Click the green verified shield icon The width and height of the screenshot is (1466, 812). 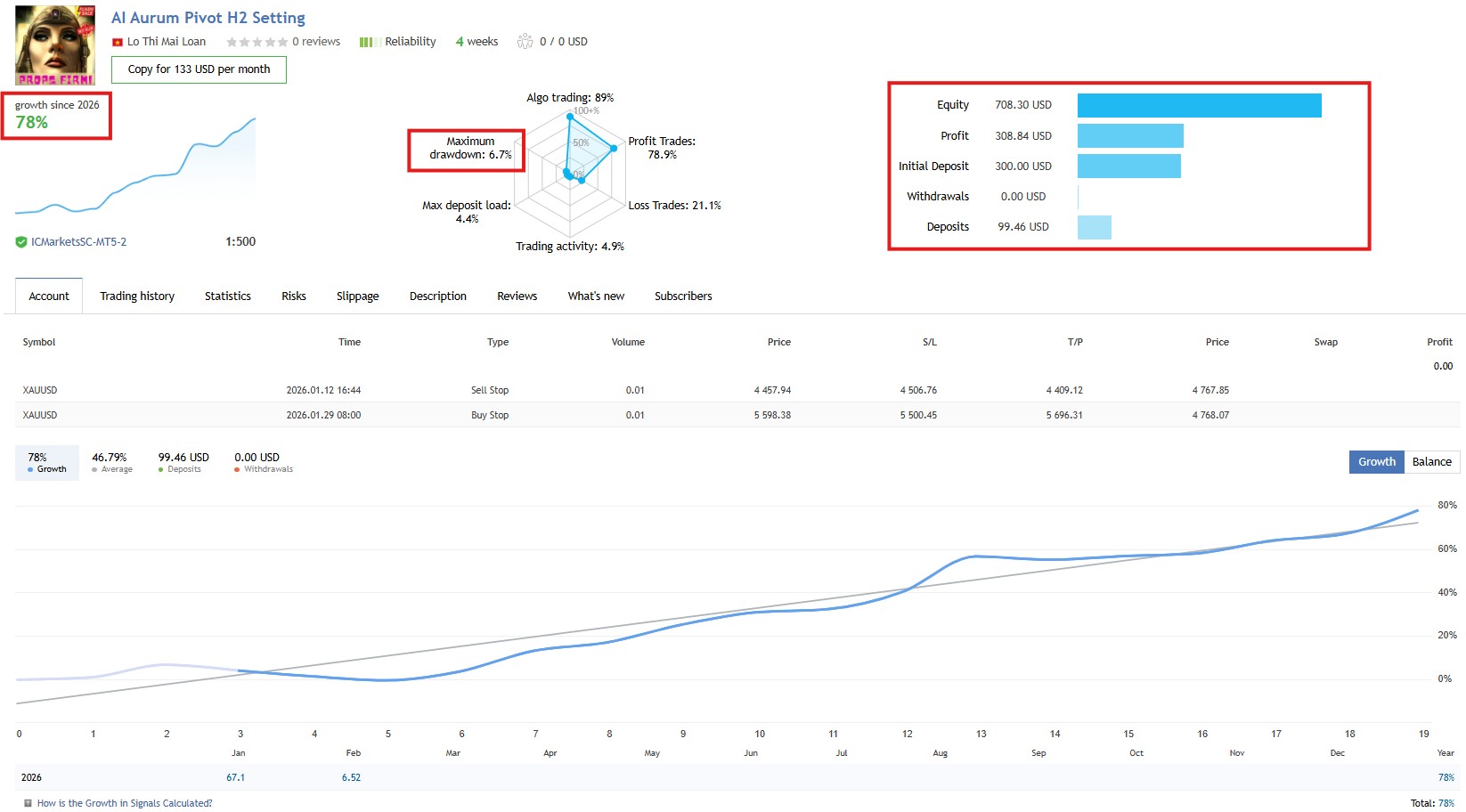[x=21, y=241]
